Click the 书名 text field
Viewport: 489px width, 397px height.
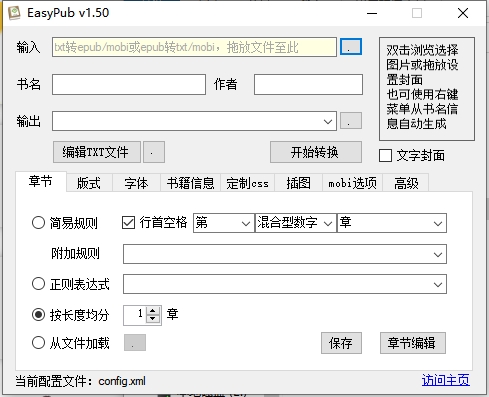pyautogui.click(x=129, y=85)
